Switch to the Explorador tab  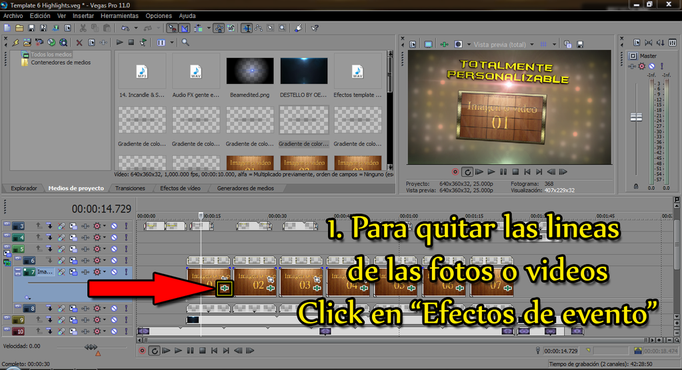pyautogui.click(x=23, y=188)
